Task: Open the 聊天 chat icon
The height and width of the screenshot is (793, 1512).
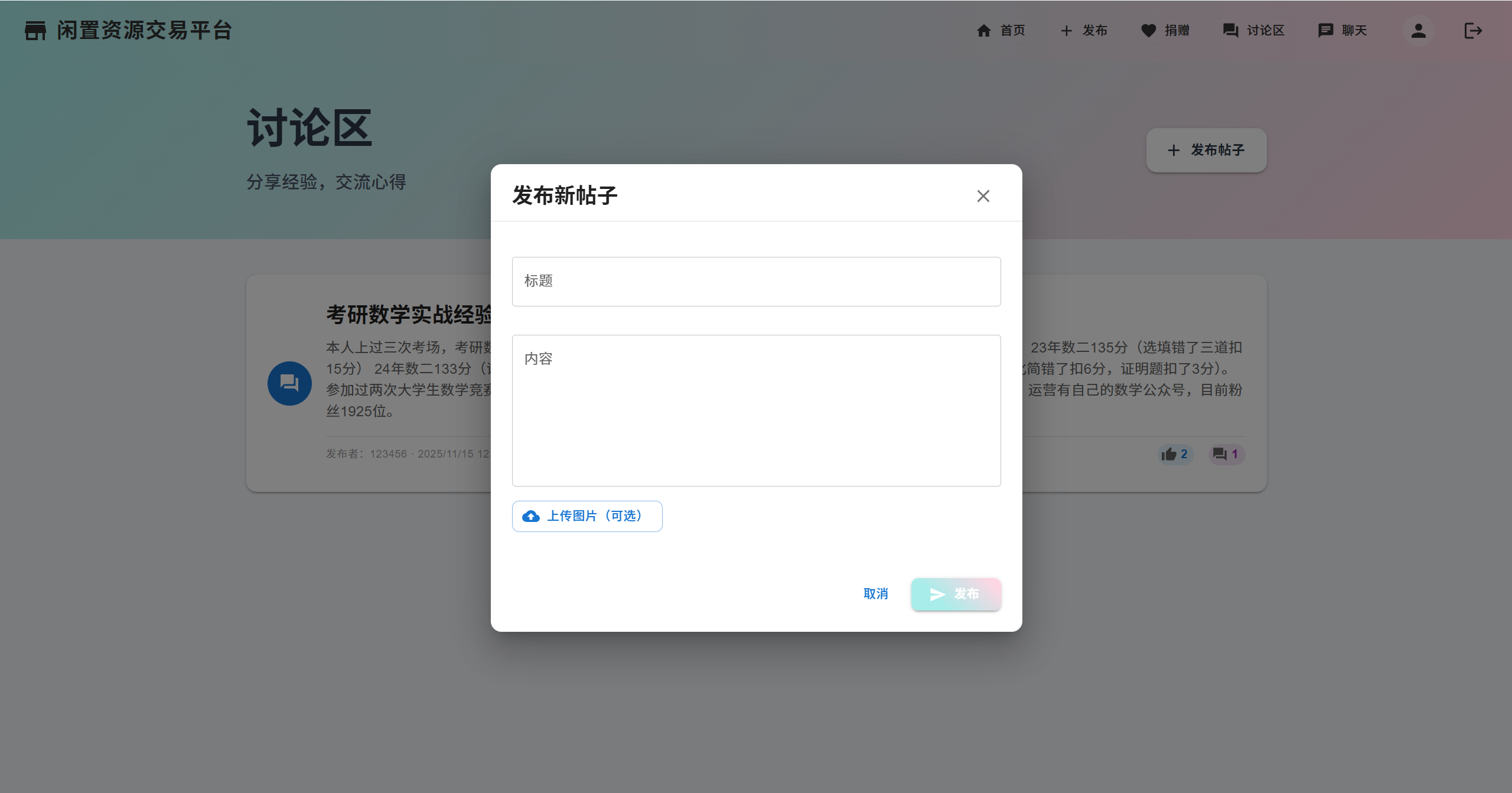Action: tap(1325, 30)
